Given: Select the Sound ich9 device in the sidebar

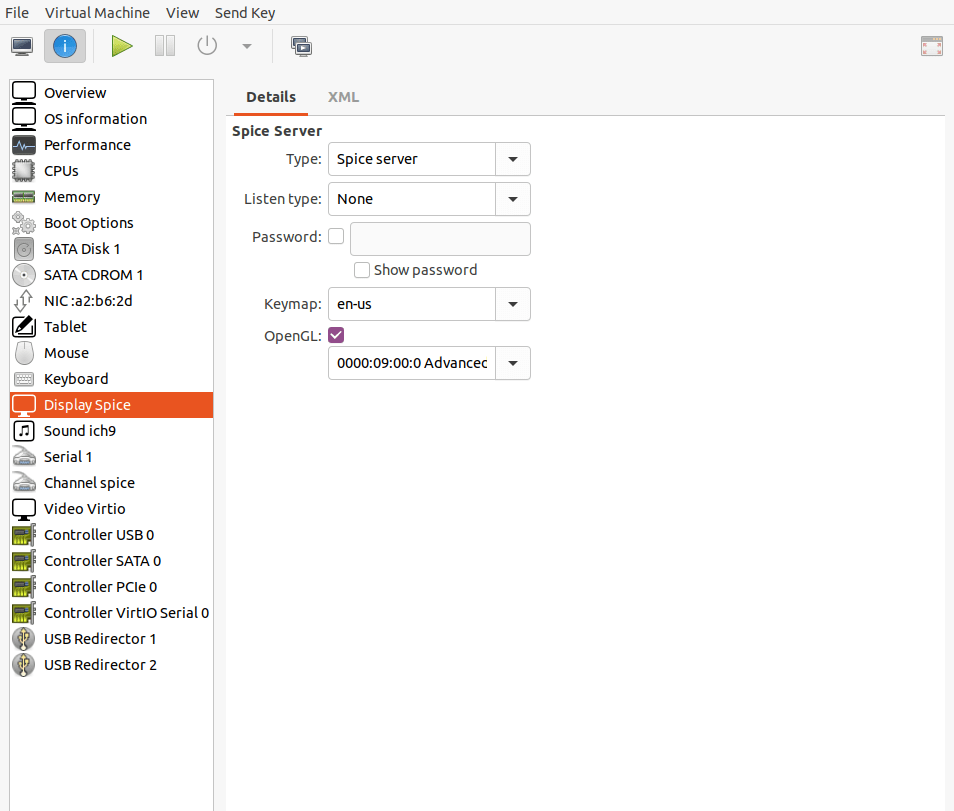Looking at the screenshot, I should click(80, 430).
